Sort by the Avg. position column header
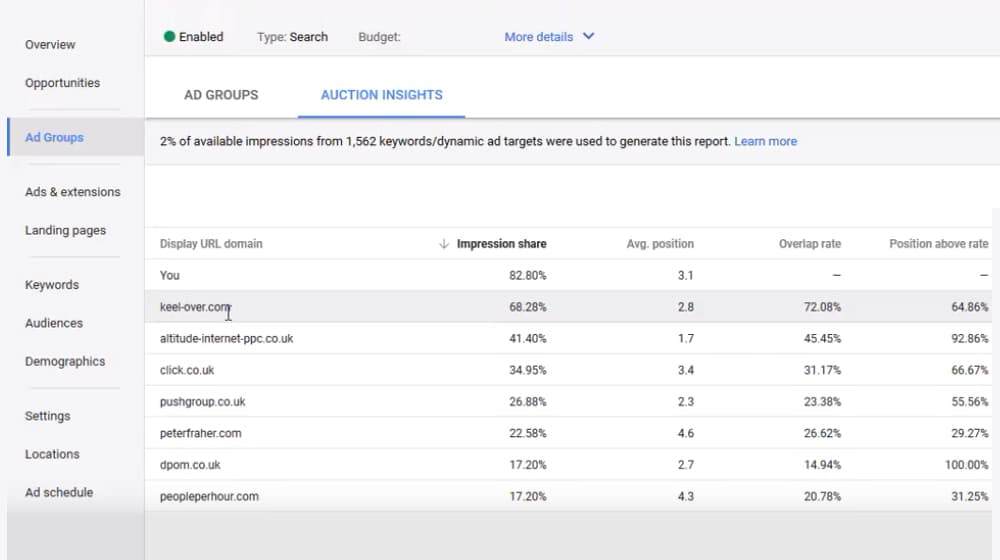This screenshot has width=1000, height=560. 660,244
